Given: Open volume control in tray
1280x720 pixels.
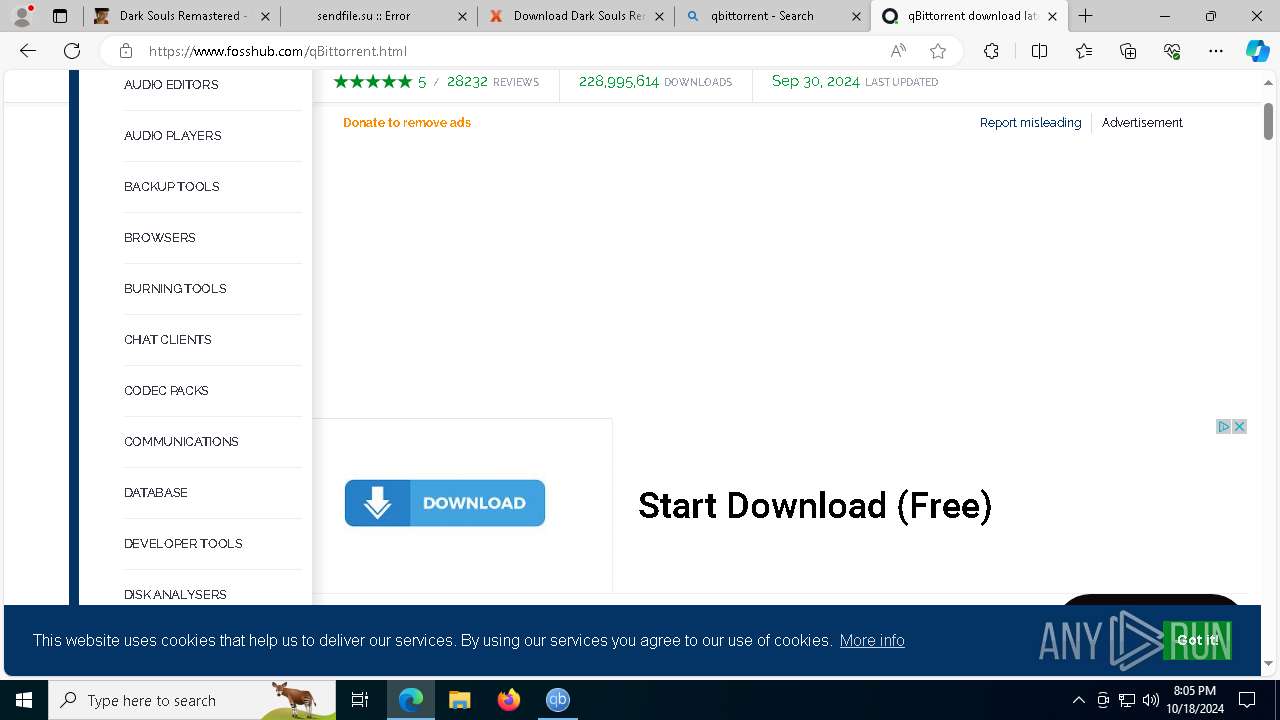Looking at the screenshot, I should click(1151, 700).
